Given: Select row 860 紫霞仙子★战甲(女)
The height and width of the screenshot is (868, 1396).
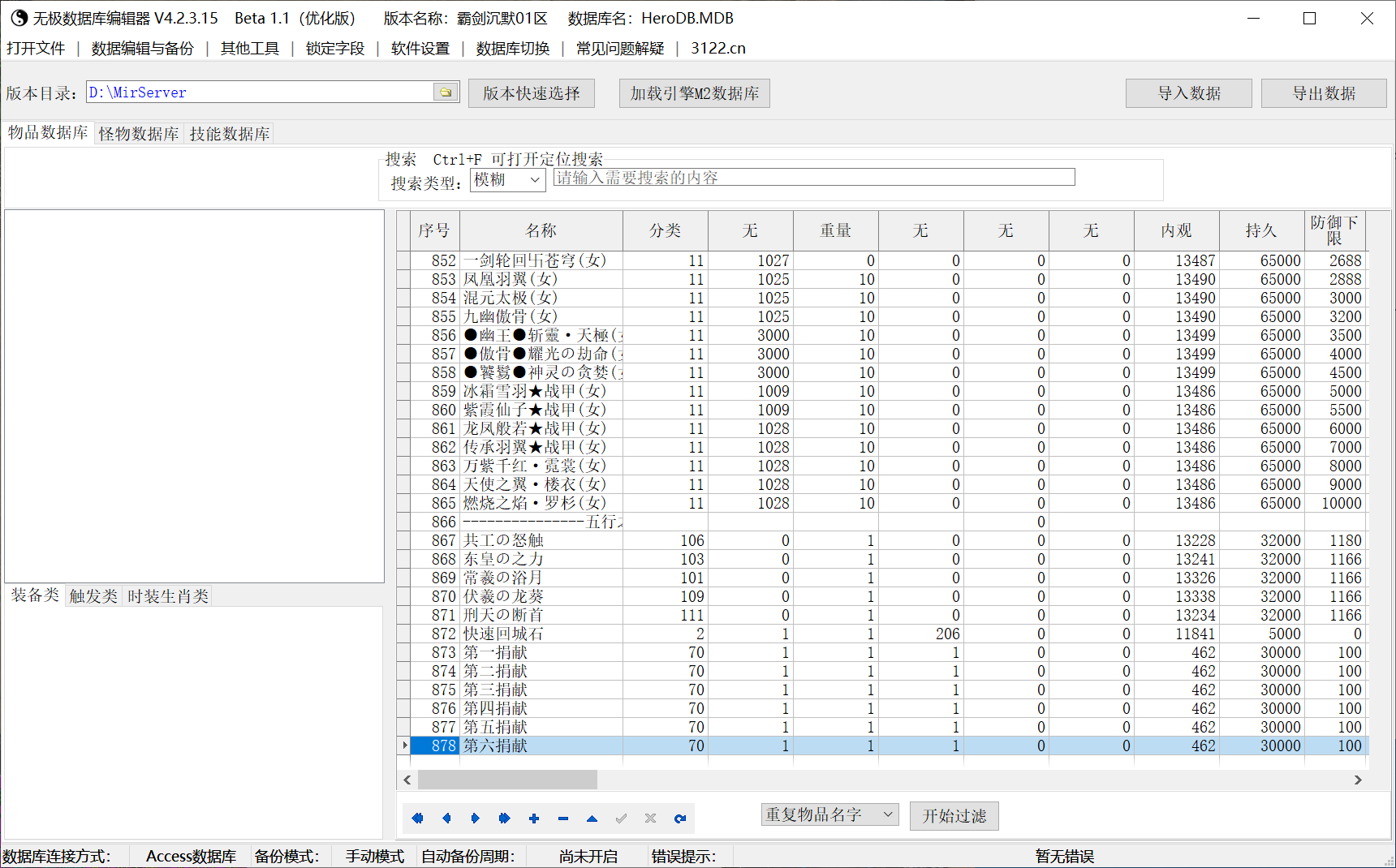Looking at the screenshot, I should tap(882, 410).
